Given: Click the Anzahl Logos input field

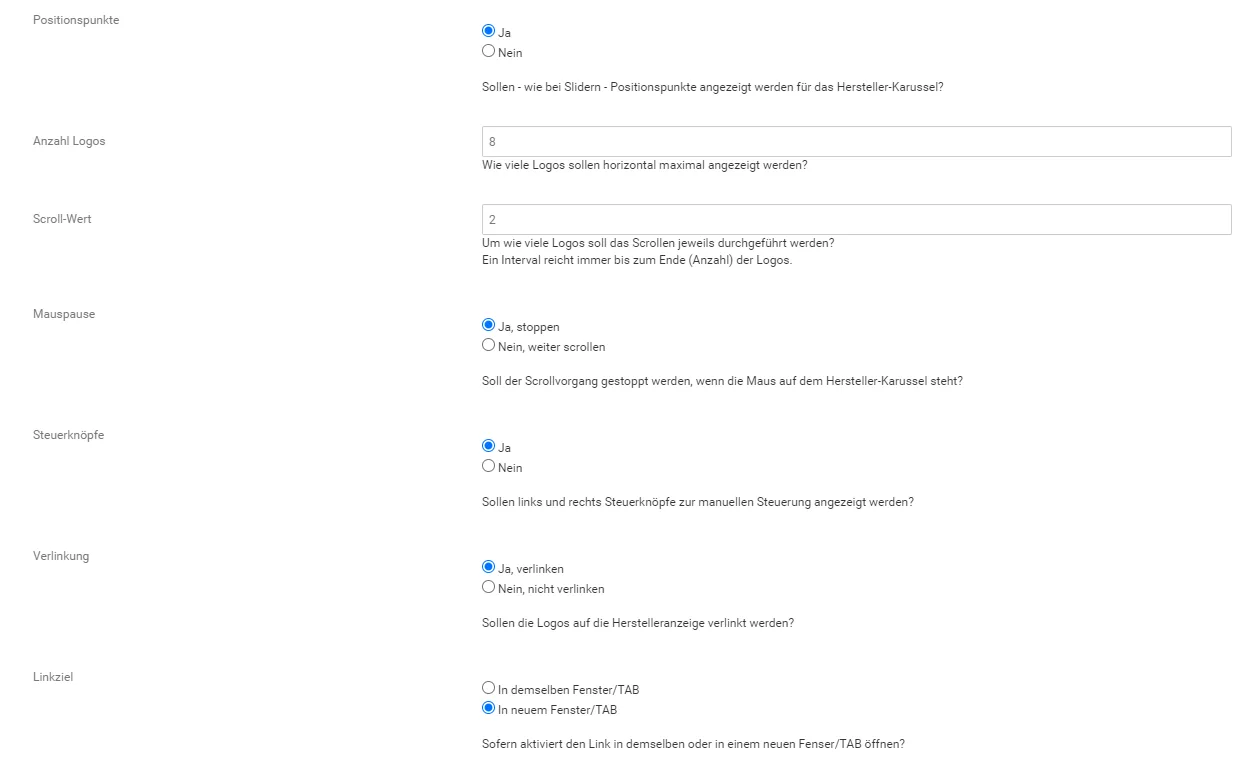Looking at the screenshot, I should (x=856, y=142).
